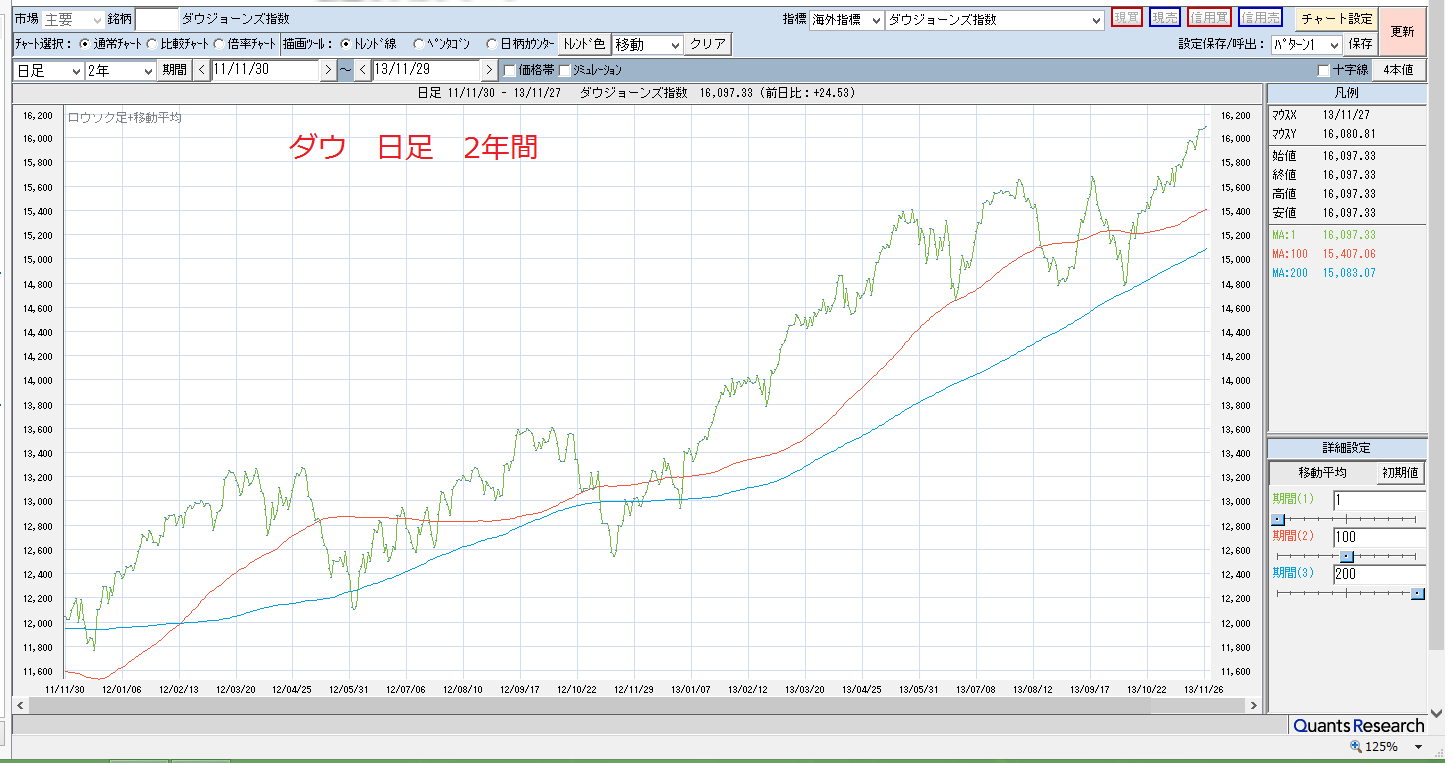
Task: Select the 通常チャート radio button
Action: (84, 44)
